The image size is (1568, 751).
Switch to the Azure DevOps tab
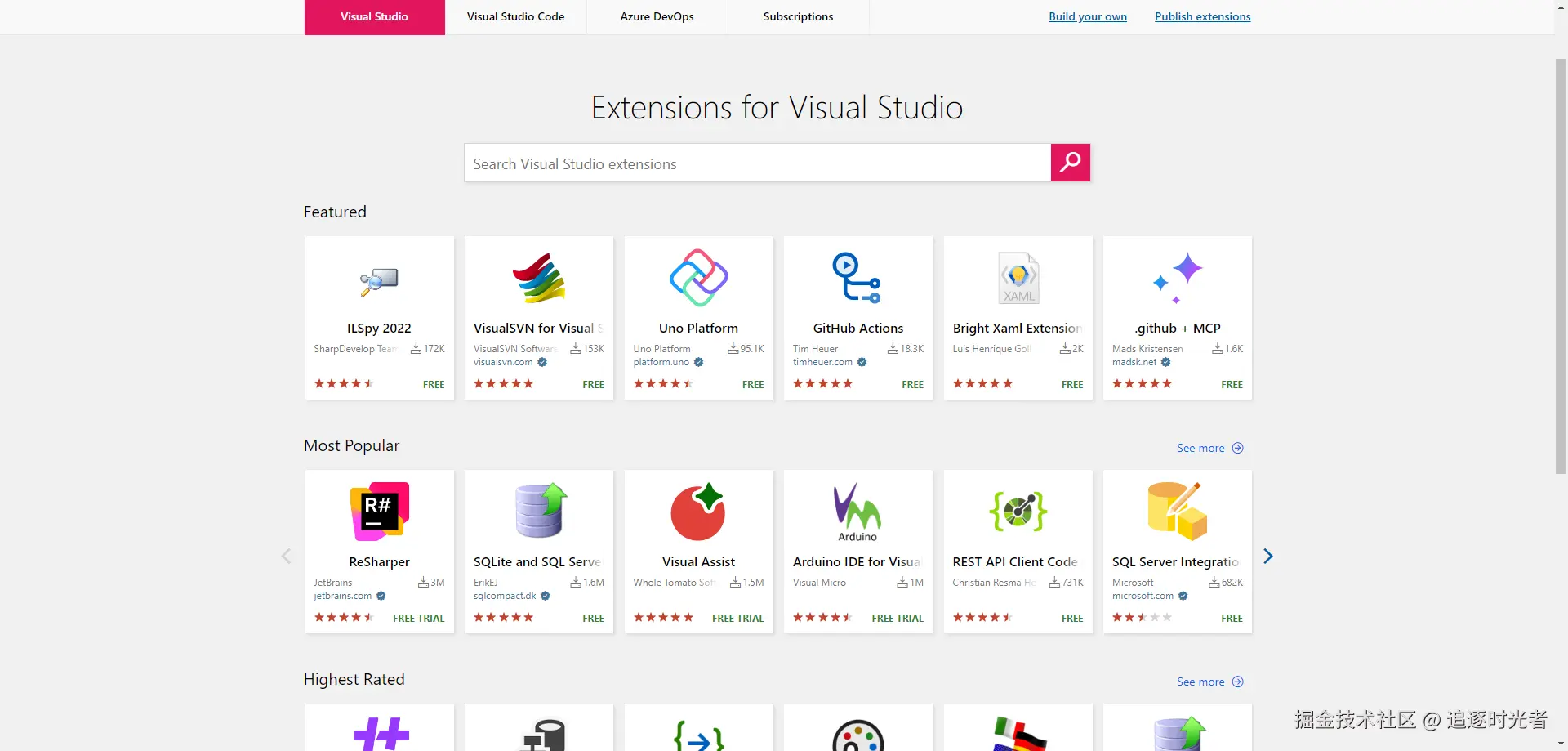coord(657,17)
